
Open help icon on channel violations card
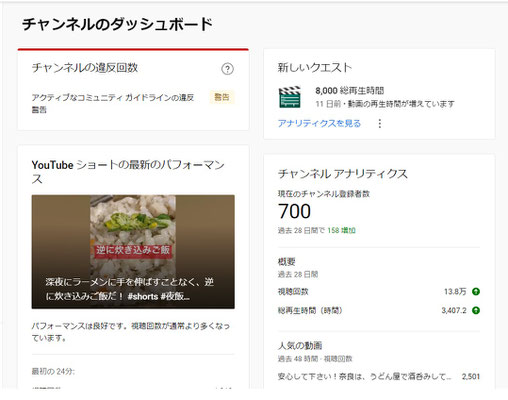pyautogui.click(x=227, y=69)
